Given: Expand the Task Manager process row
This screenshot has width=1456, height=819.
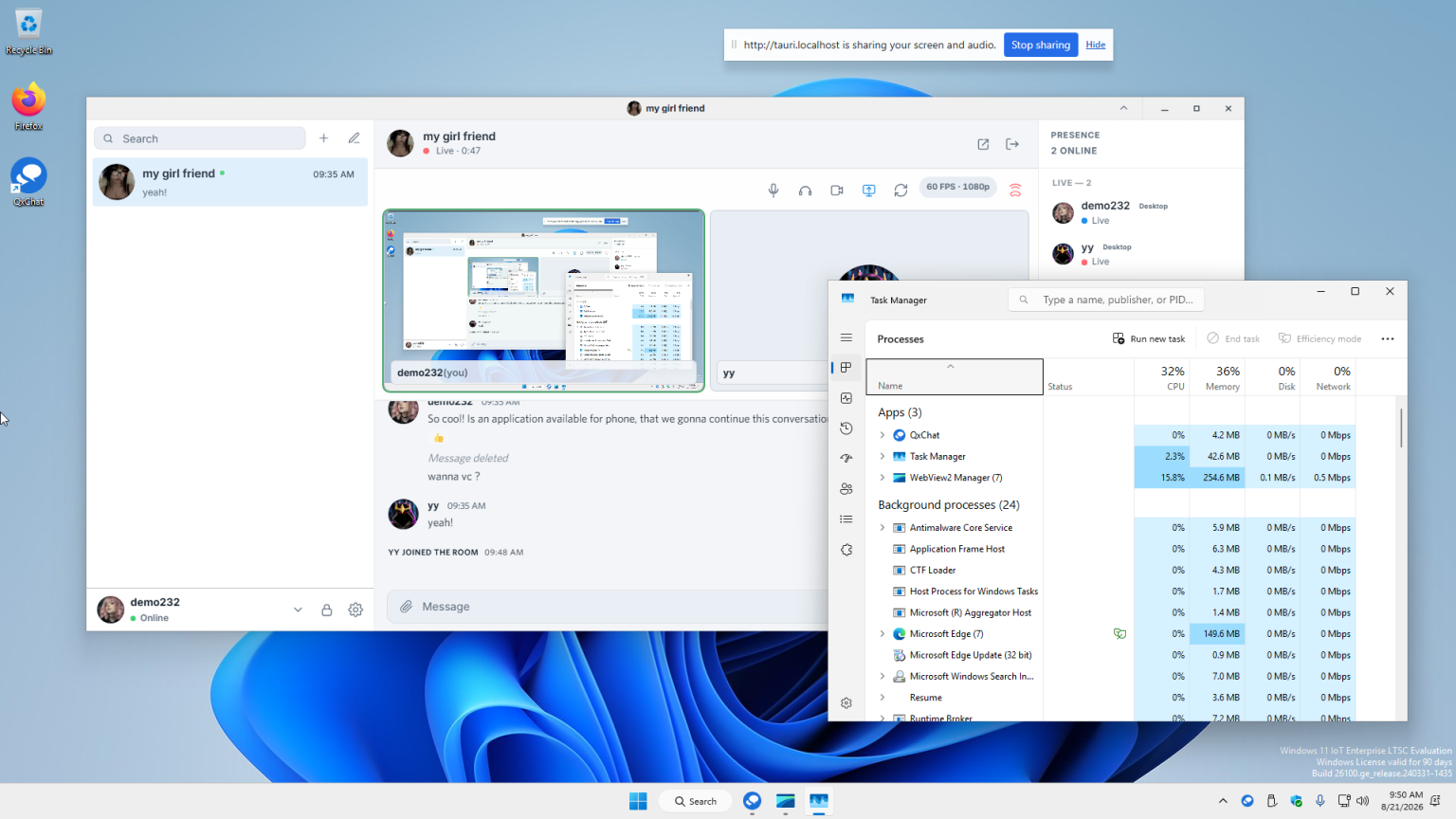Looking at the screenshot, I should [883, 456].
